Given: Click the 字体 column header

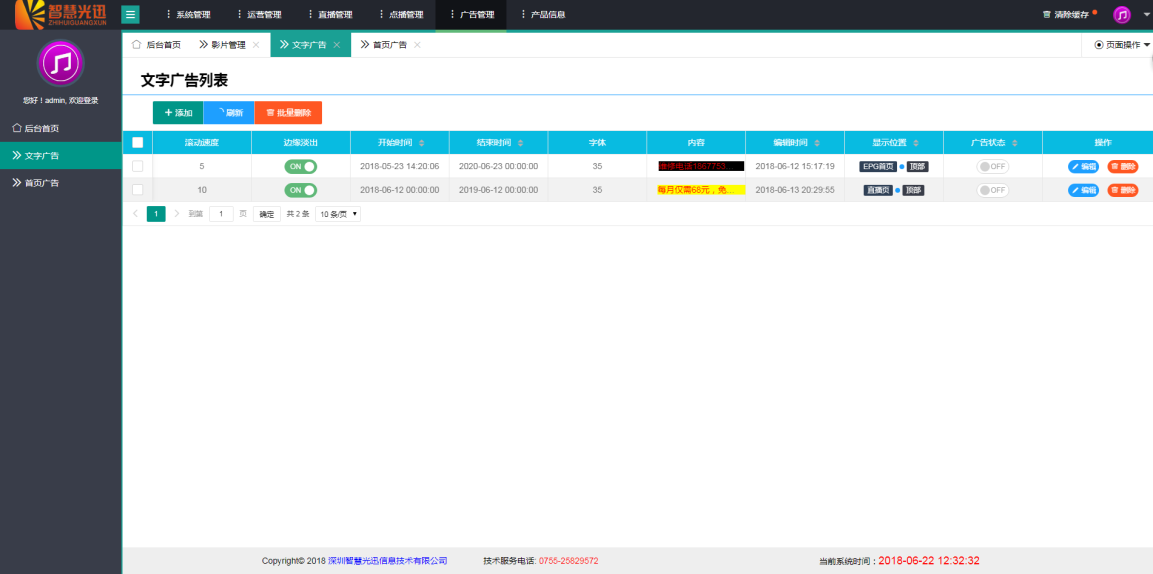Looking at the screenshot, I should click(597, 143).
